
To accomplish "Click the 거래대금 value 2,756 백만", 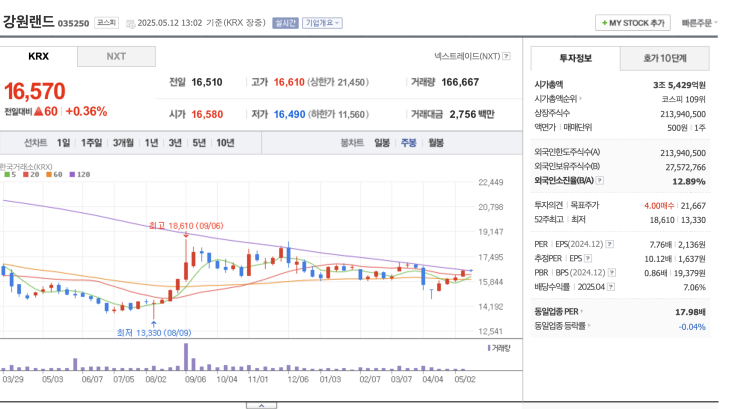I will click(472, 114).
